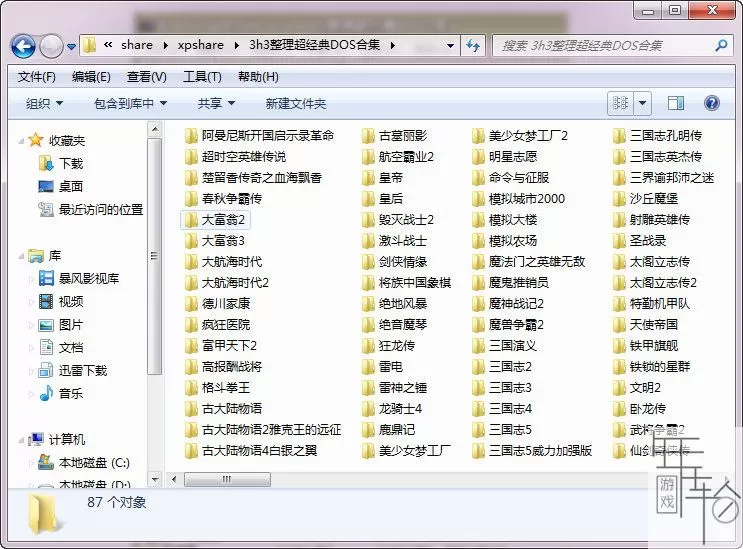Select the 下载 folder icon in favorites
The width and height of the screenshot is (743, 549).
point(46,163)
